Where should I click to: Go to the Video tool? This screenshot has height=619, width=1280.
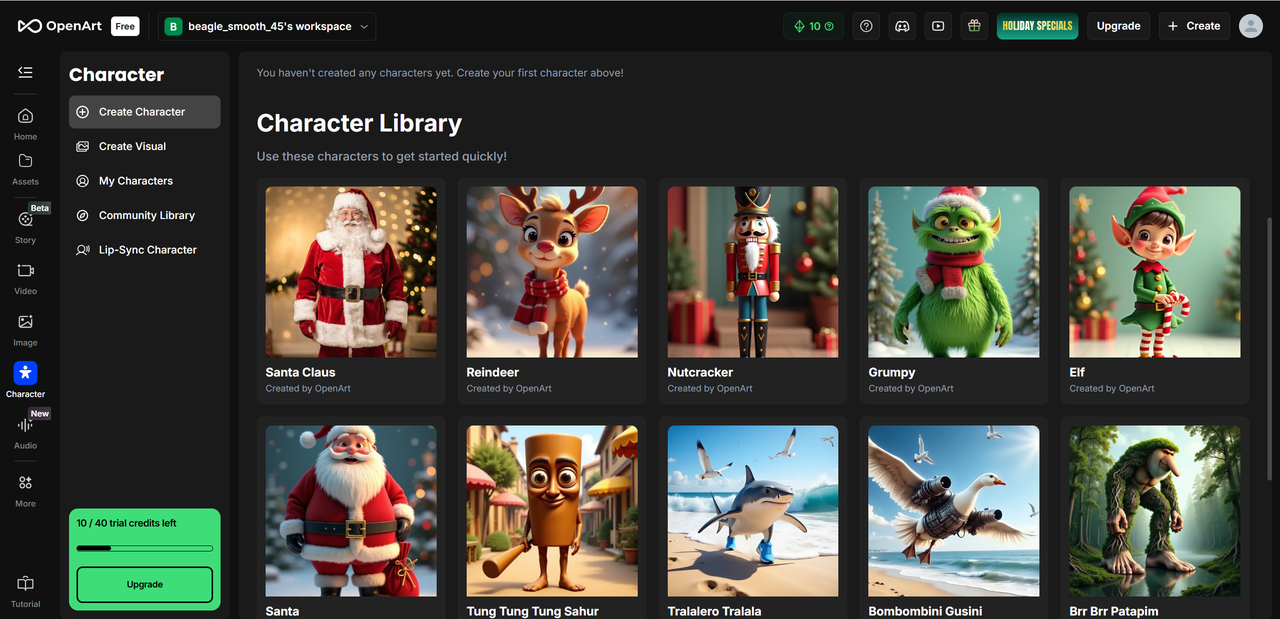(25, 271)
